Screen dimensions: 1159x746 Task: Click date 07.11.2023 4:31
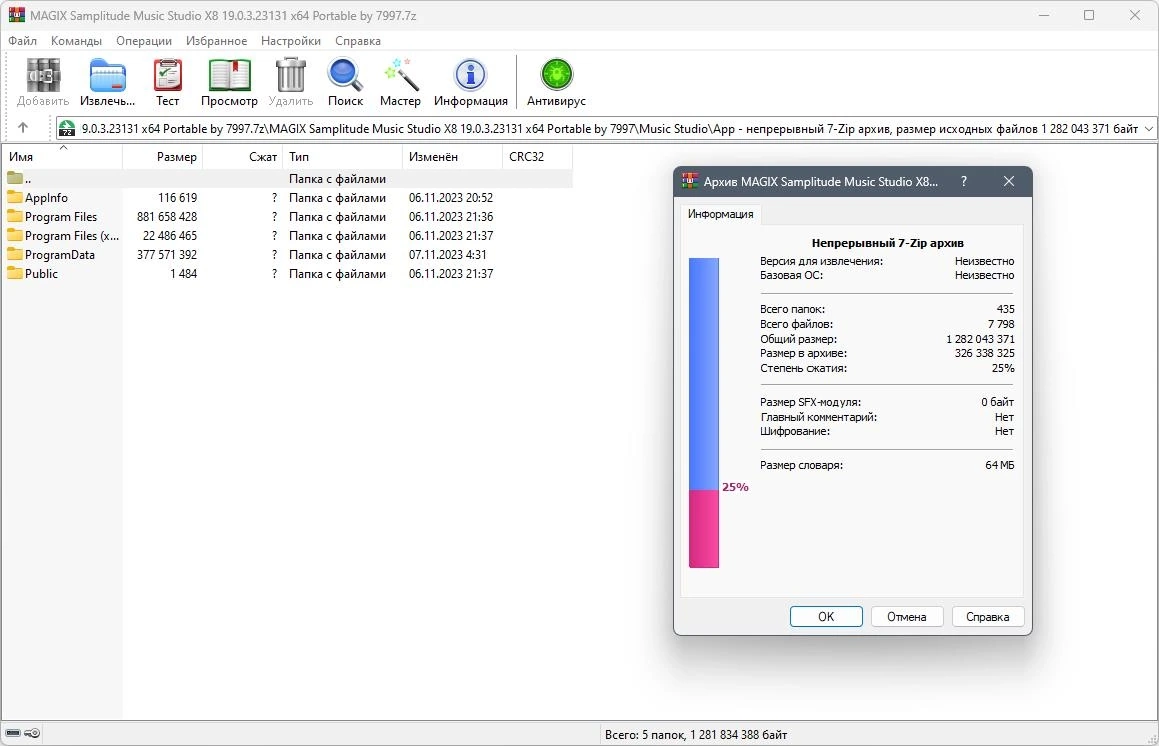coord(448,254)
